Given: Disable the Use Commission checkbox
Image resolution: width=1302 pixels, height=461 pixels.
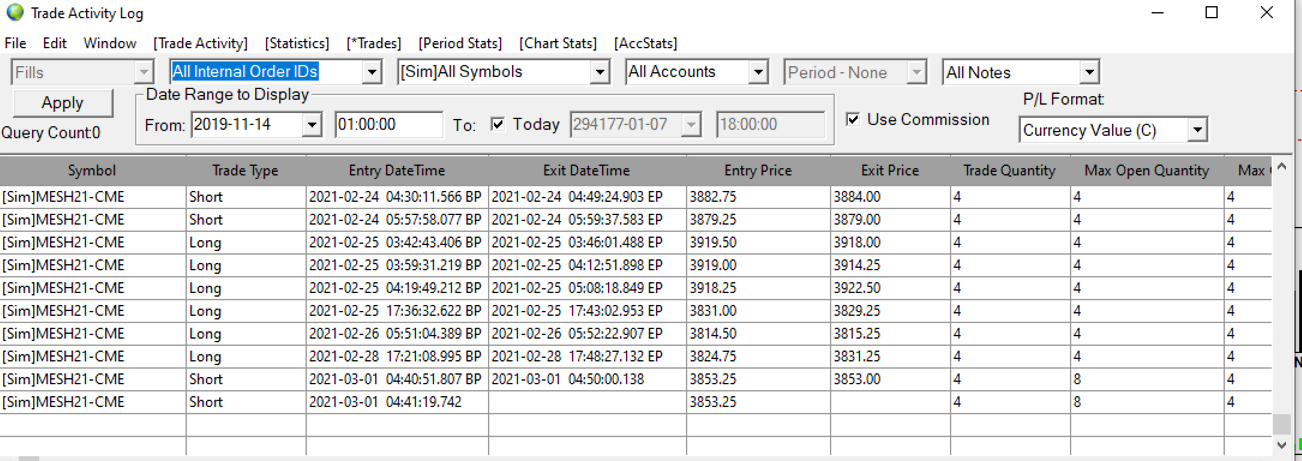Looking at the screenshot, I should point(853,120).
